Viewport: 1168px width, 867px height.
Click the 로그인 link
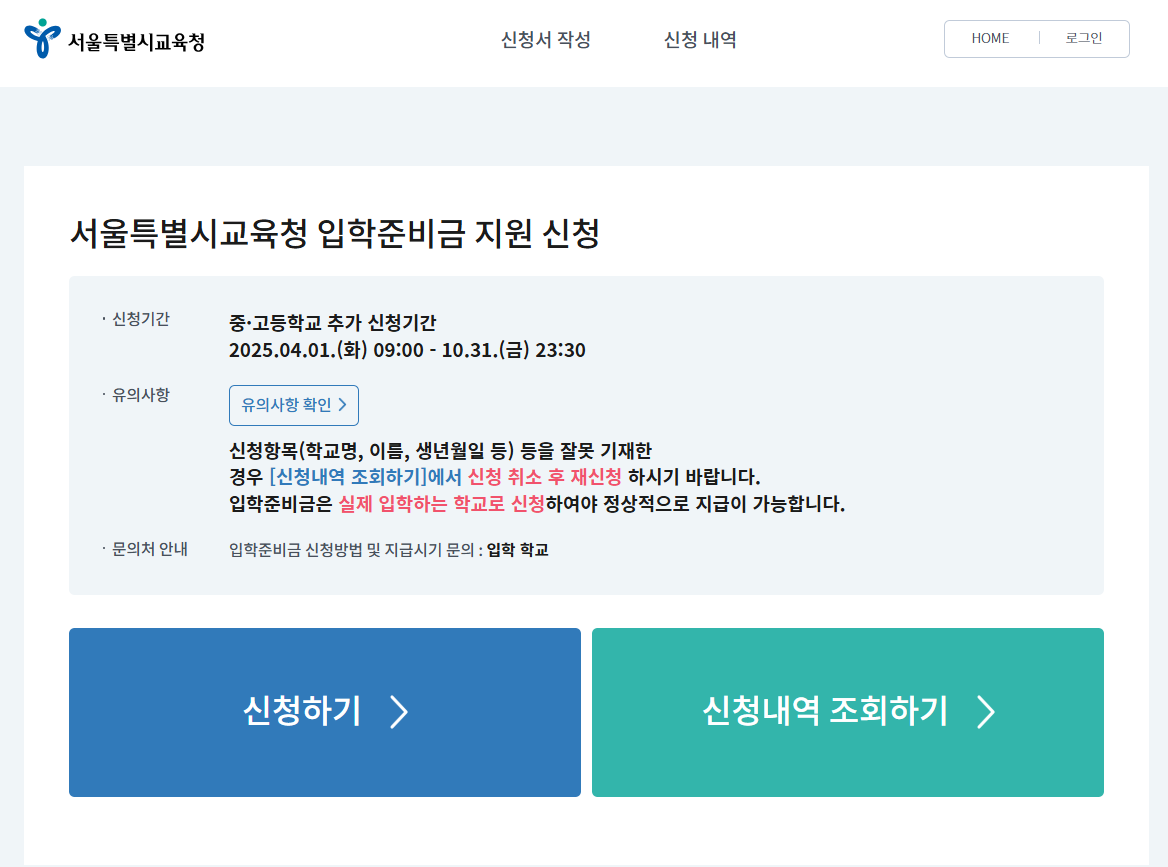1083,38
